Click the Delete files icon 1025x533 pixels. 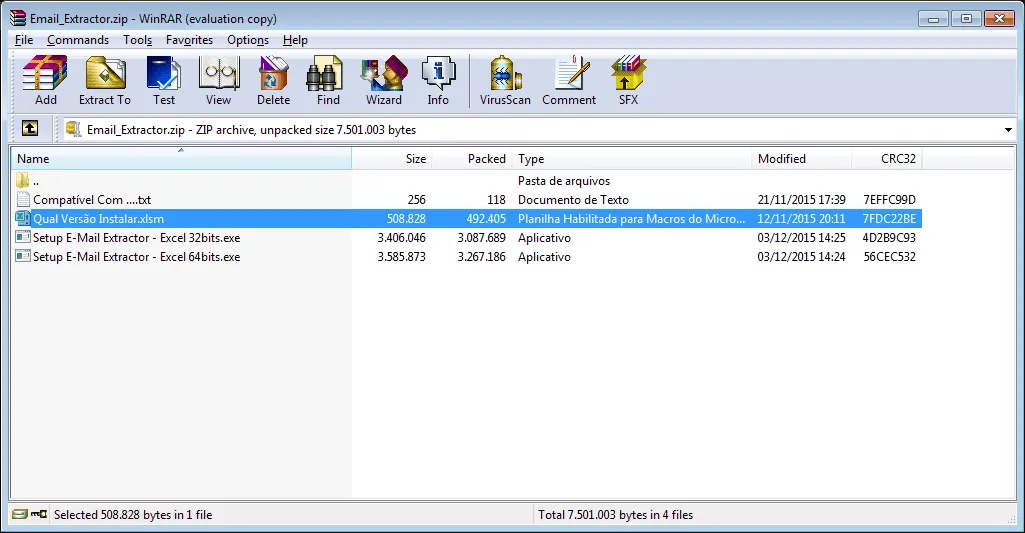pos(273,81)
